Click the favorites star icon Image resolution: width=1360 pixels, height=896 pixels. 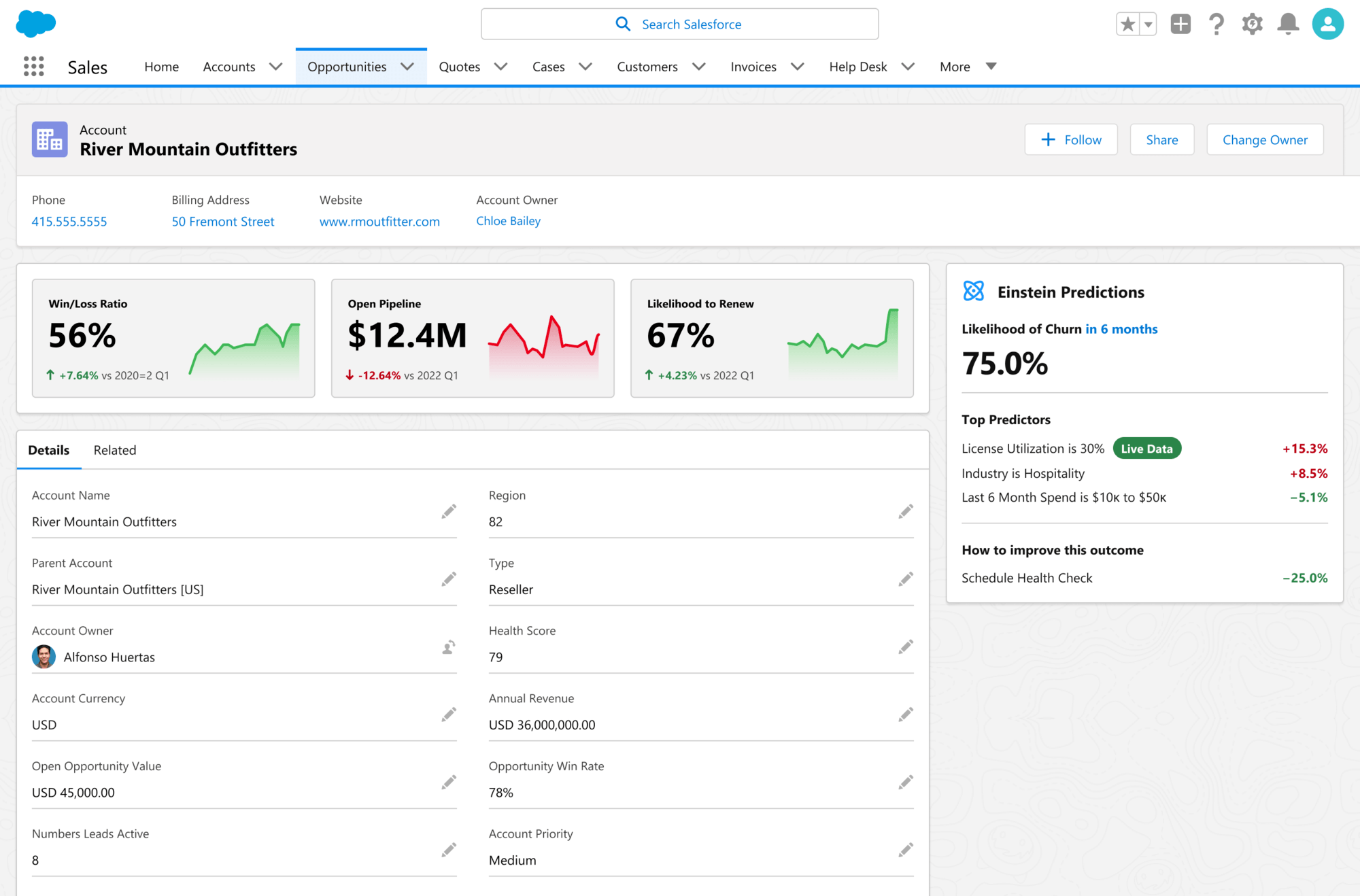coord(1128,24)
